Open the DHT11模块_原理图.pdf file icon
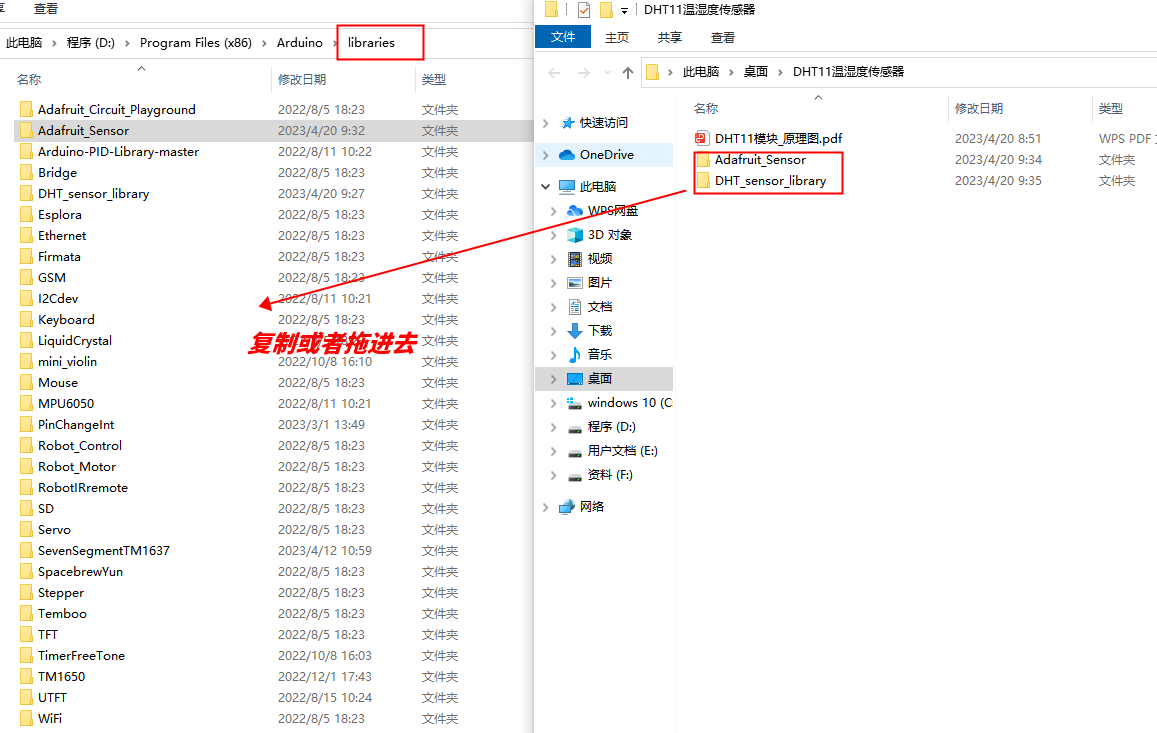 [x=702, y=138]
